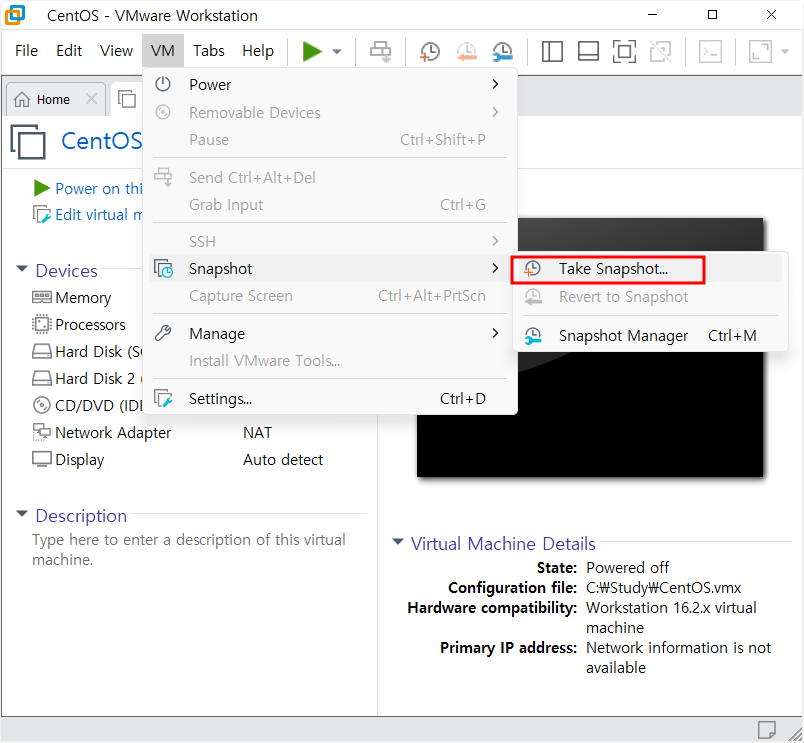Open the View menu

coord(116,51)
